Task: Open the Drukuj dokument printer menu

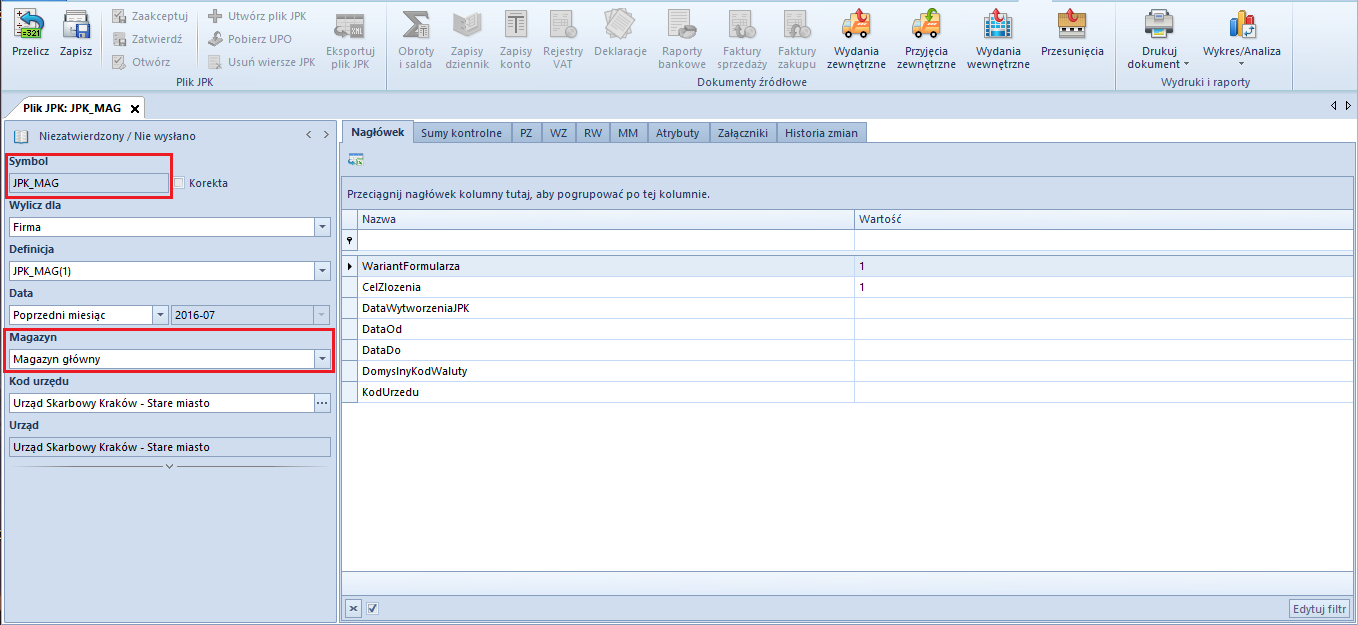Action: (x=1159, y=40)
